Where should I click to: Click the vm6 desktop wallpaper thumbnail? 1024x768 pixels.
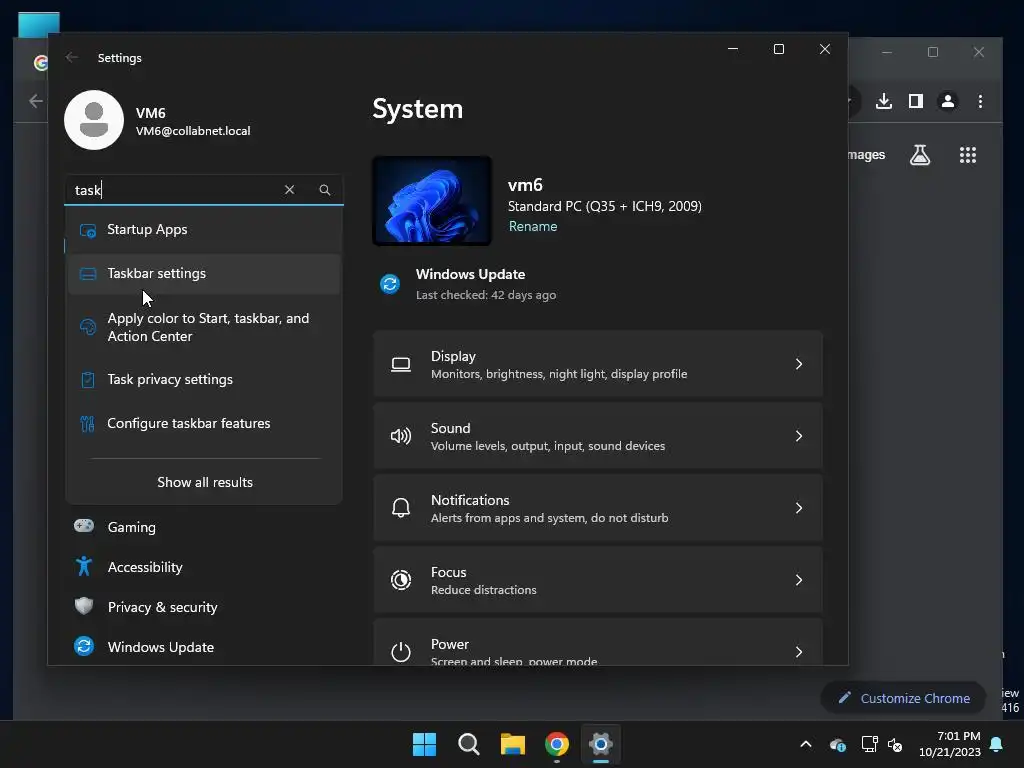tap(432, 200)
